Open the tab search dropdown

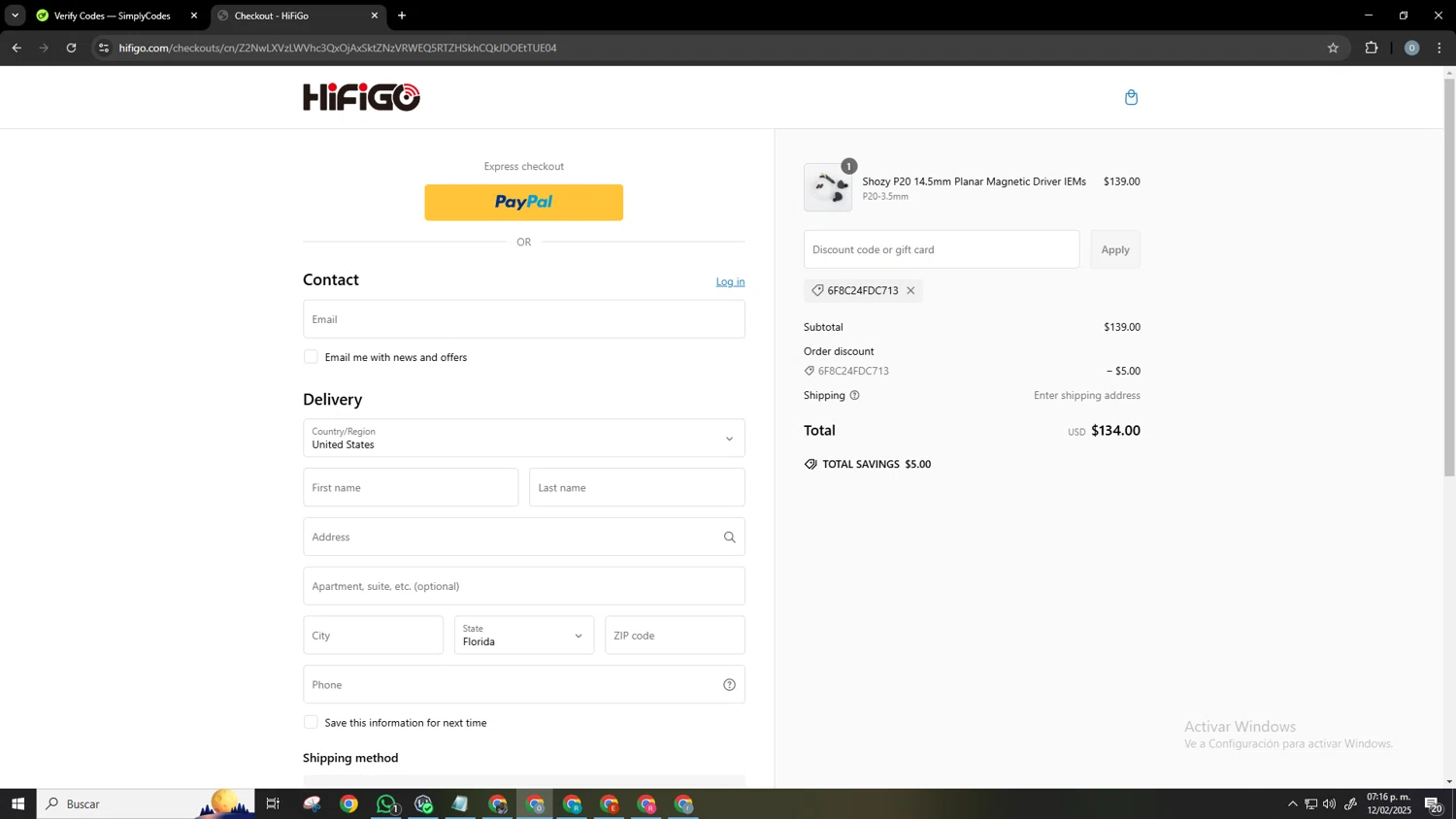pos(15,16)
